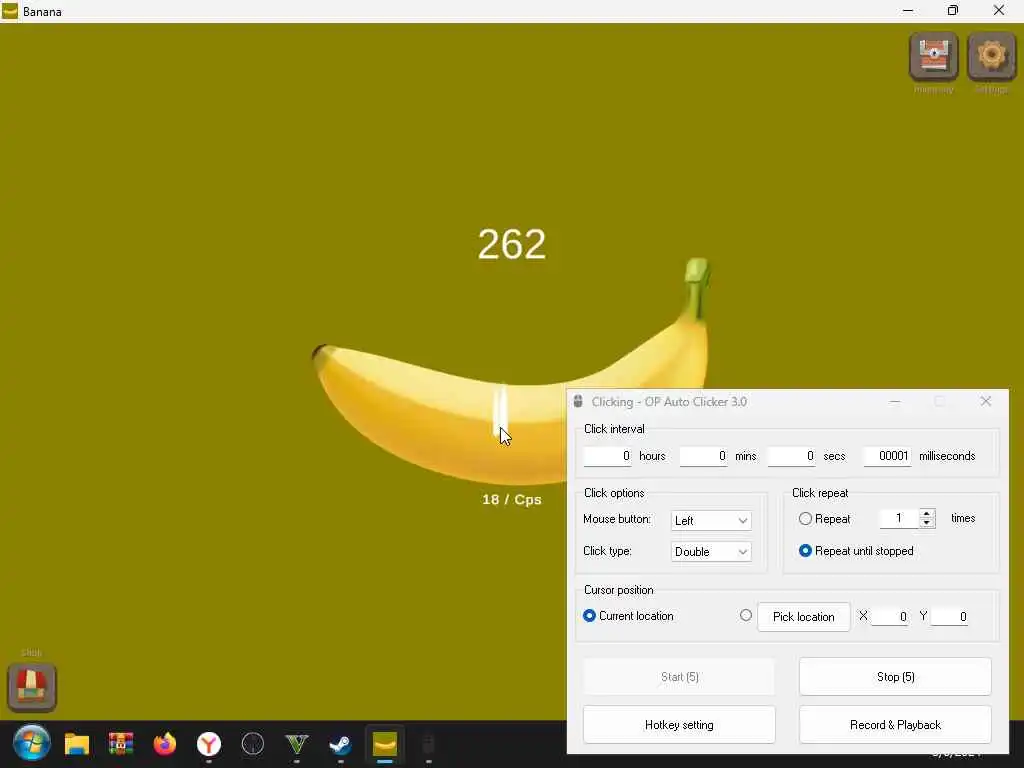Select the Pick location radio button
1024x768 pixels.
[746, 615]
